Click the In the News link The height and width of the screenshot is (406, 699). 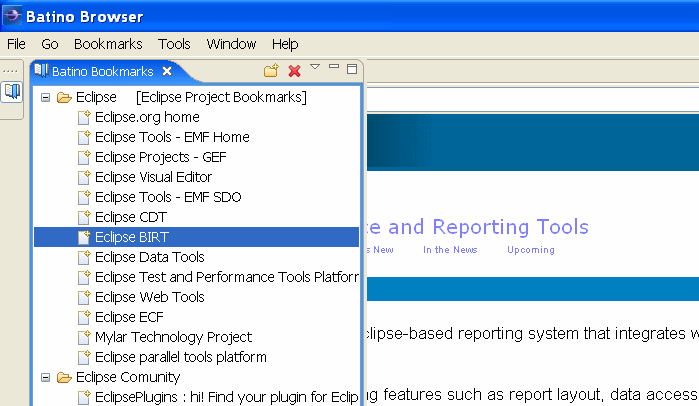tap(450, 250)
